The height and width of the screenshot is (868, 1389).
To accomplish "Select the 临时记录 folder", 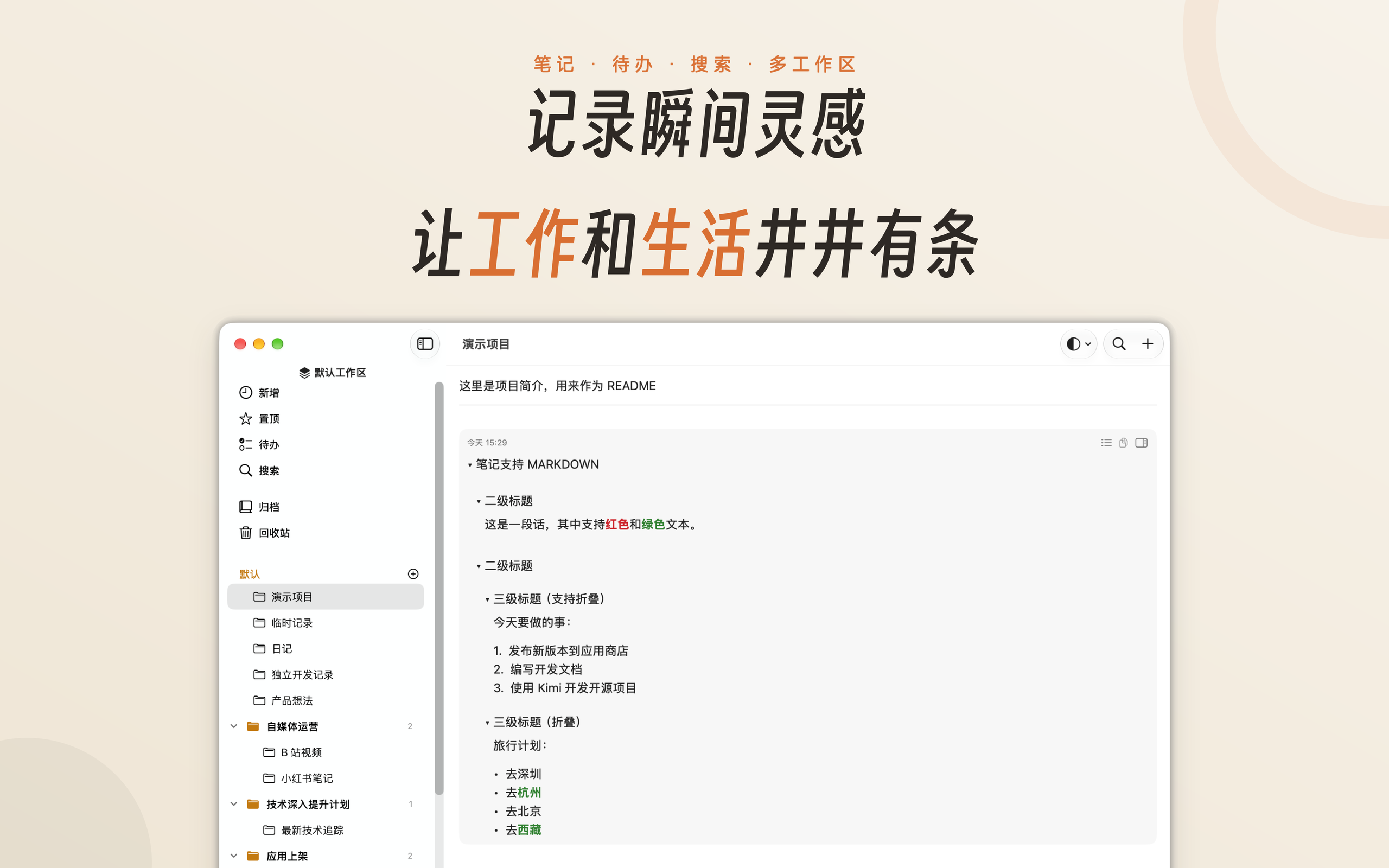I will 326,623.
